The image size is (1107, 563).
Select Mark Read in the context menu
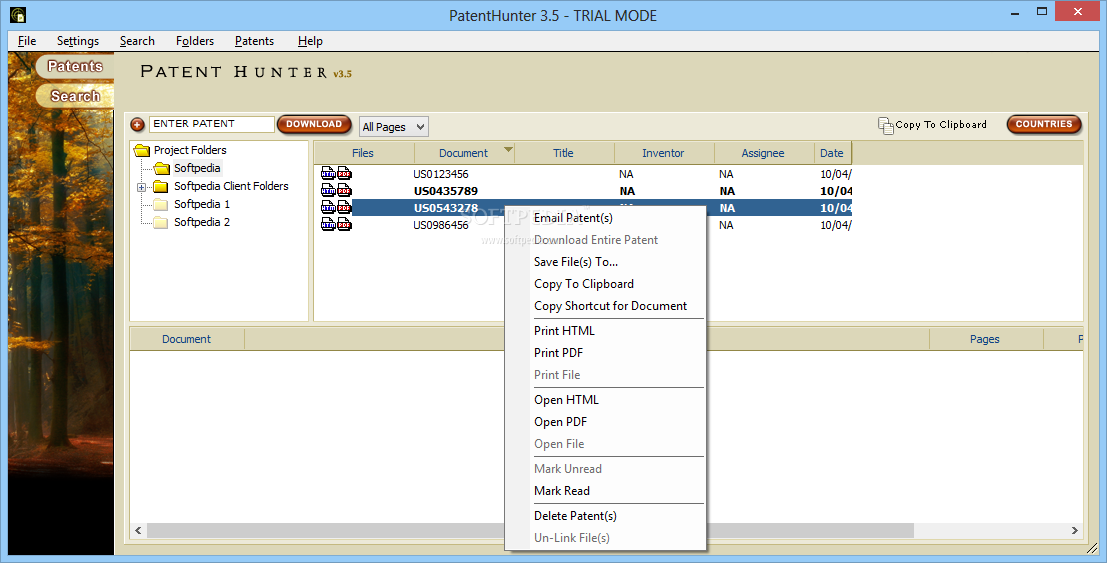pyautogui.click(x=561, y=491)
